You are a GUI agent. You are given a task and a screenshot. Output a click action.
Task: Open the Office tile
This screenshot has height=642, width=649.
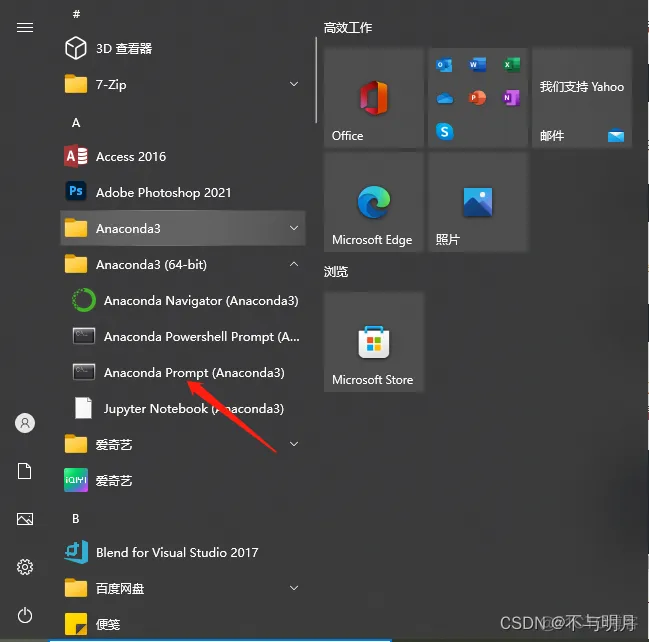[x=373, y=97]
